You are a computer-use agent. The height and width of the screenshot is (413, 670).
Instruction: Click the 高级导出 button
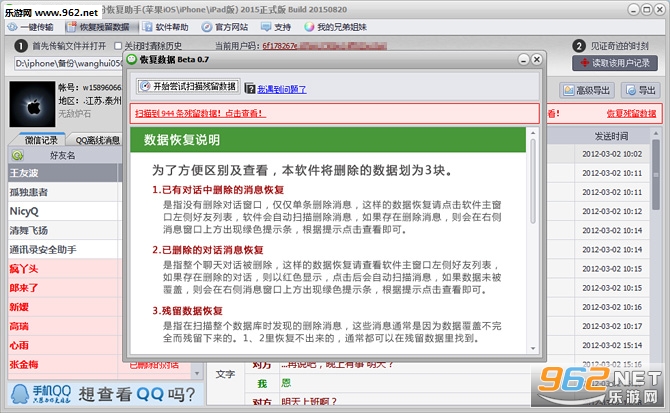(x=586, y=90)
